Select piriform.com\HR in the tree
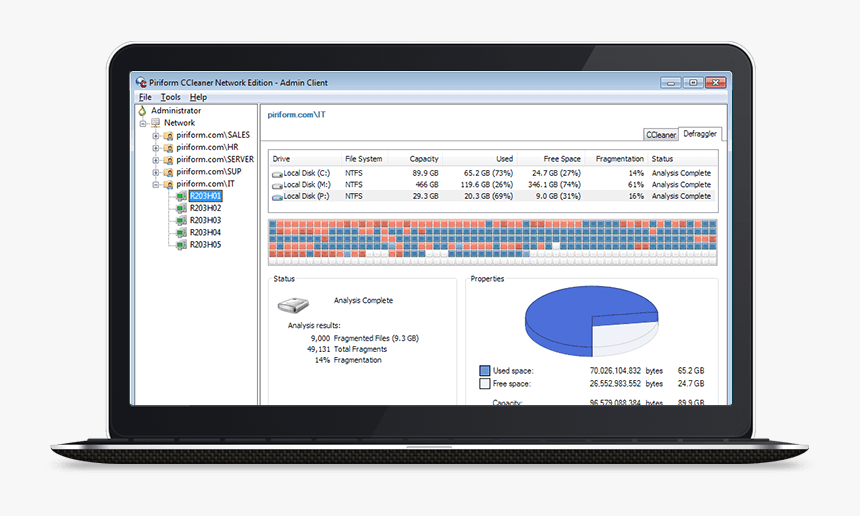The height and width of the screenshot is (516, 860). coord(207,147)
